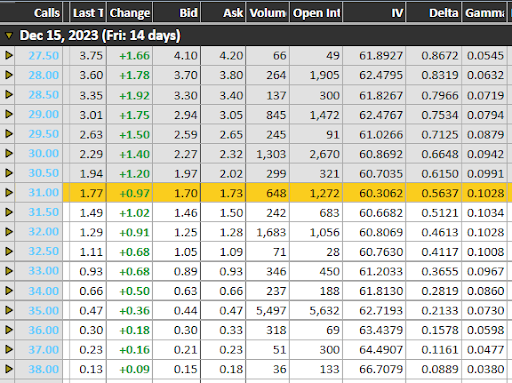Expand the 28.00 strike row arrow

[x=9, y=75]
